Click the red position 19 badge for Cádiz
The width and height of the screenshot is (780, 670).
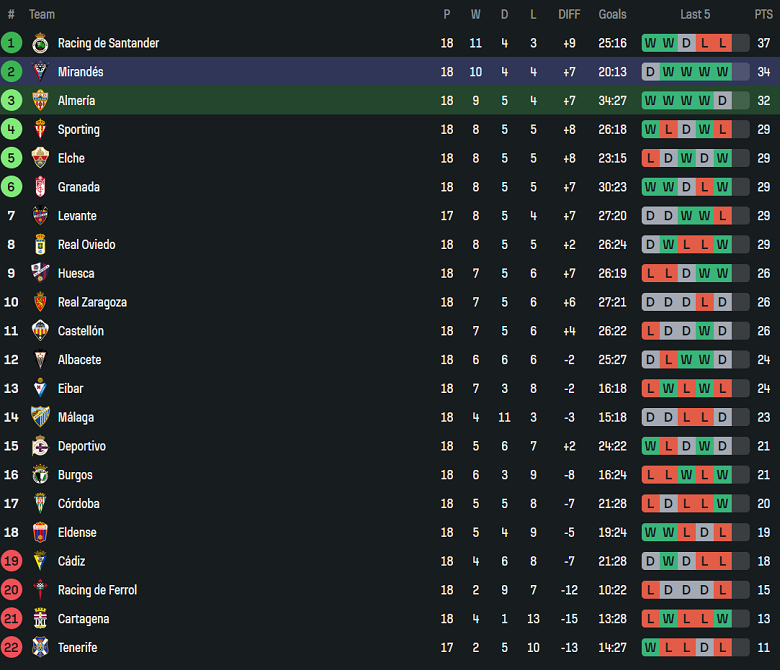pyautogui.click(x=11, y=561)
